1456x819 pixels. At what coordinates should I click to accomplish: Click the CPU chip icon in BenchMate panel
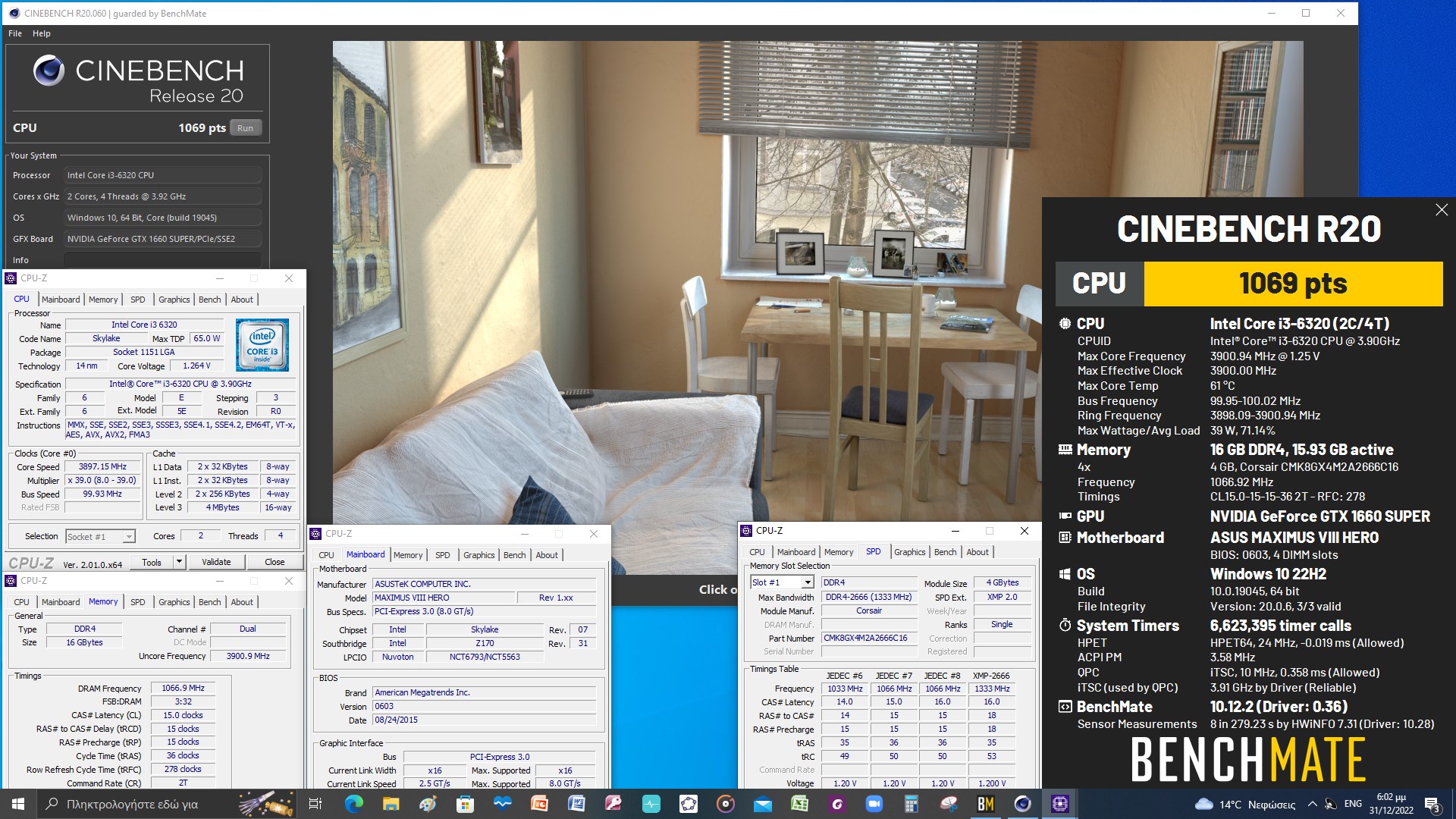pyautogui.click(x=1065, y=324)
